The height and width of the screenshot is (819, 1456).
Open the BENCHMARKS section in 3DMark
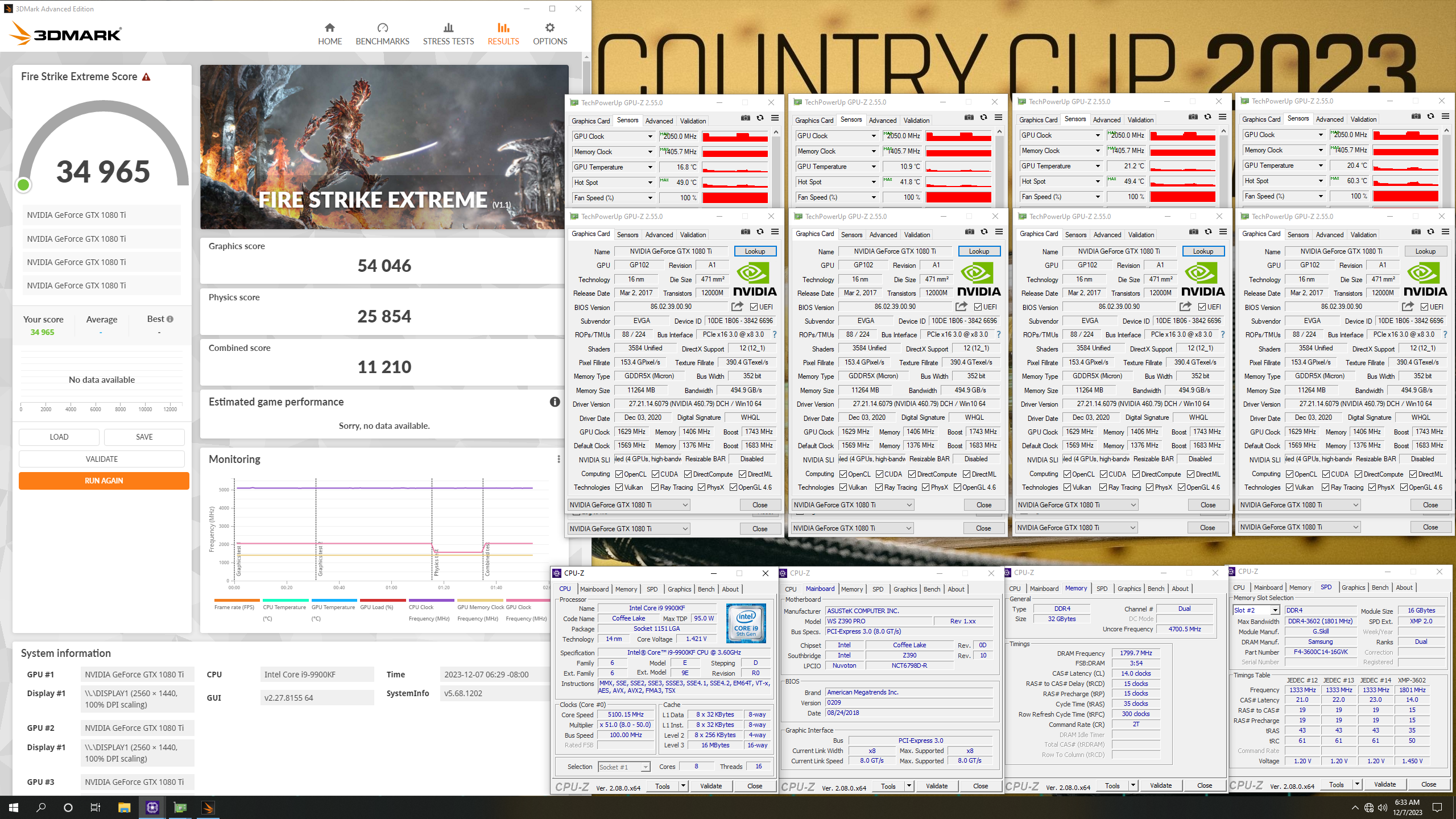tap(382, 34)
